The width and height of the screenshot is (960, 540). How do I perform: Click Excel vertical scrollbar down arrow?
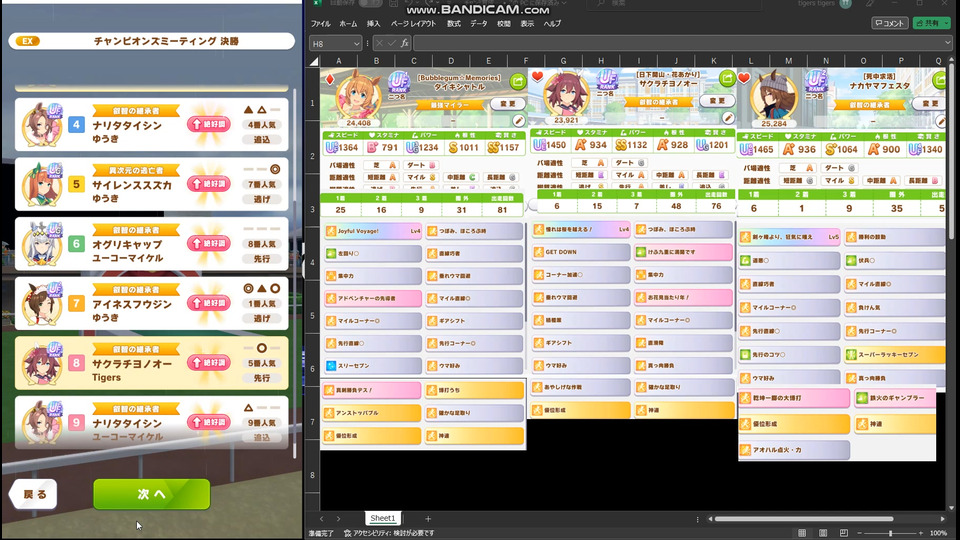951,507
